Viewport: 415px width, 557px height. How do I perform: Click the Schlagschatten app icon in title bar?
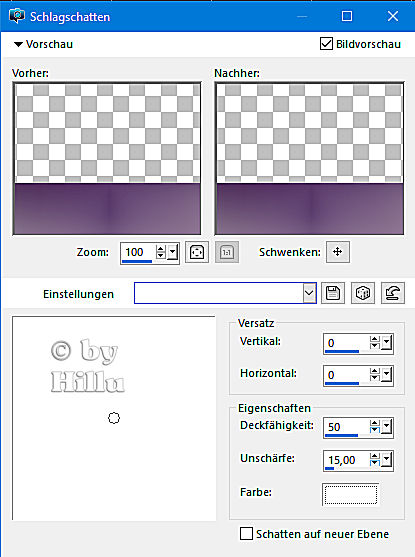tap(17, 16)
